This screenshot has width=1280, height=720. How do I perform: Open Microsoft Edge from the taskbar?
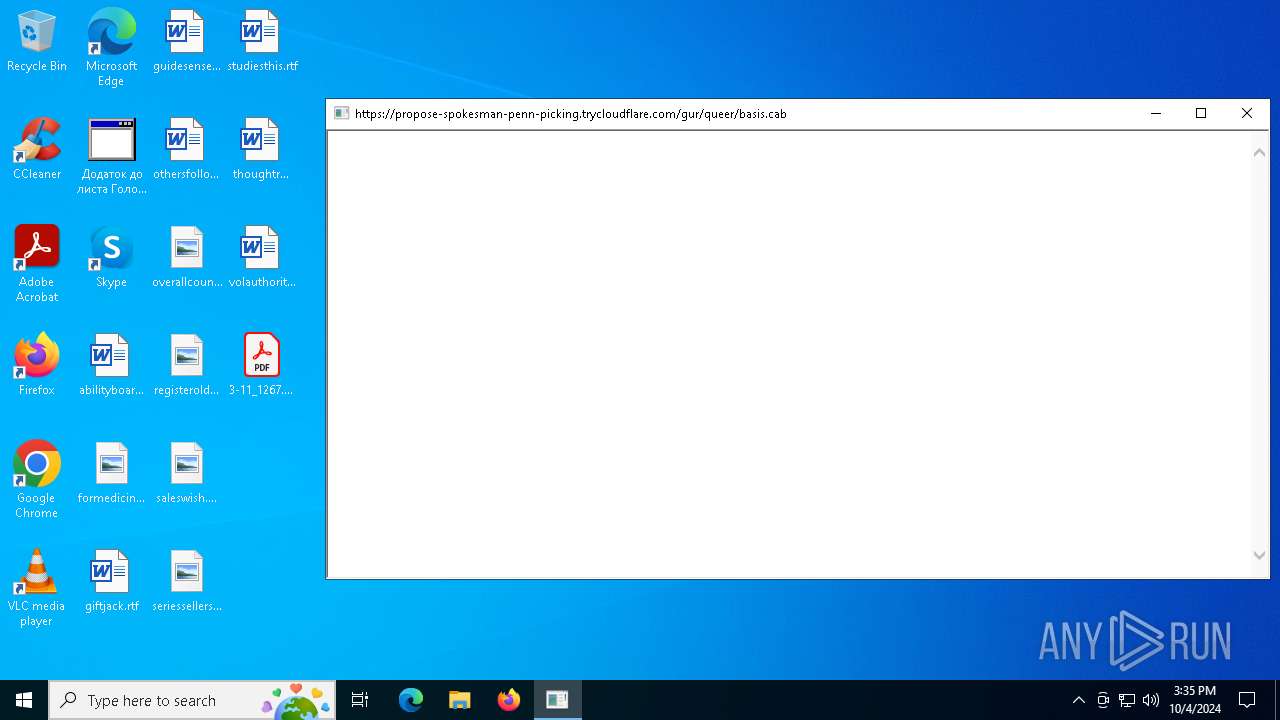[x=411, y=700]
